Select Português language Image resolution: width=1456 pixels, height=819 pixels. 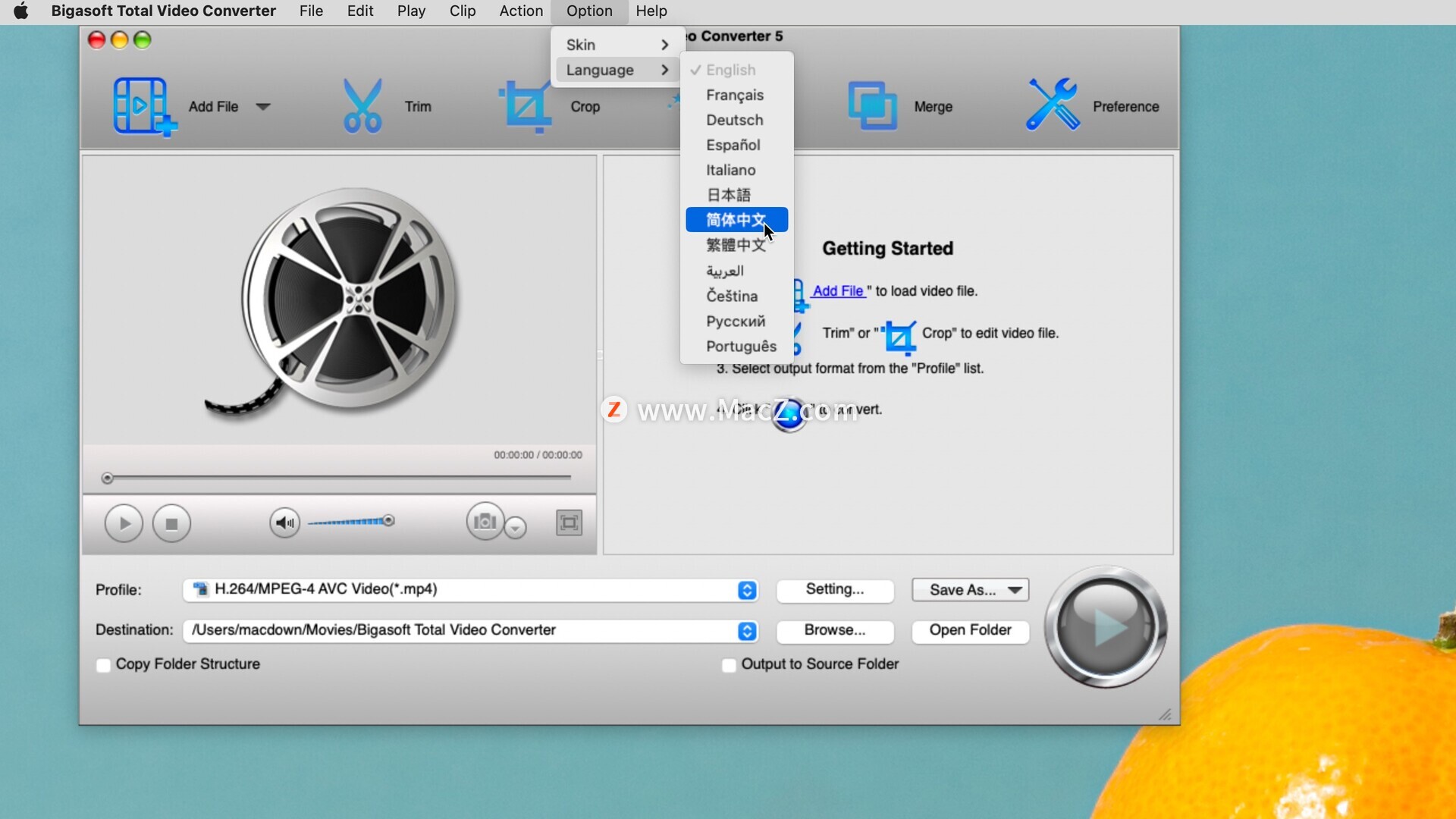[x=736, y=346]
